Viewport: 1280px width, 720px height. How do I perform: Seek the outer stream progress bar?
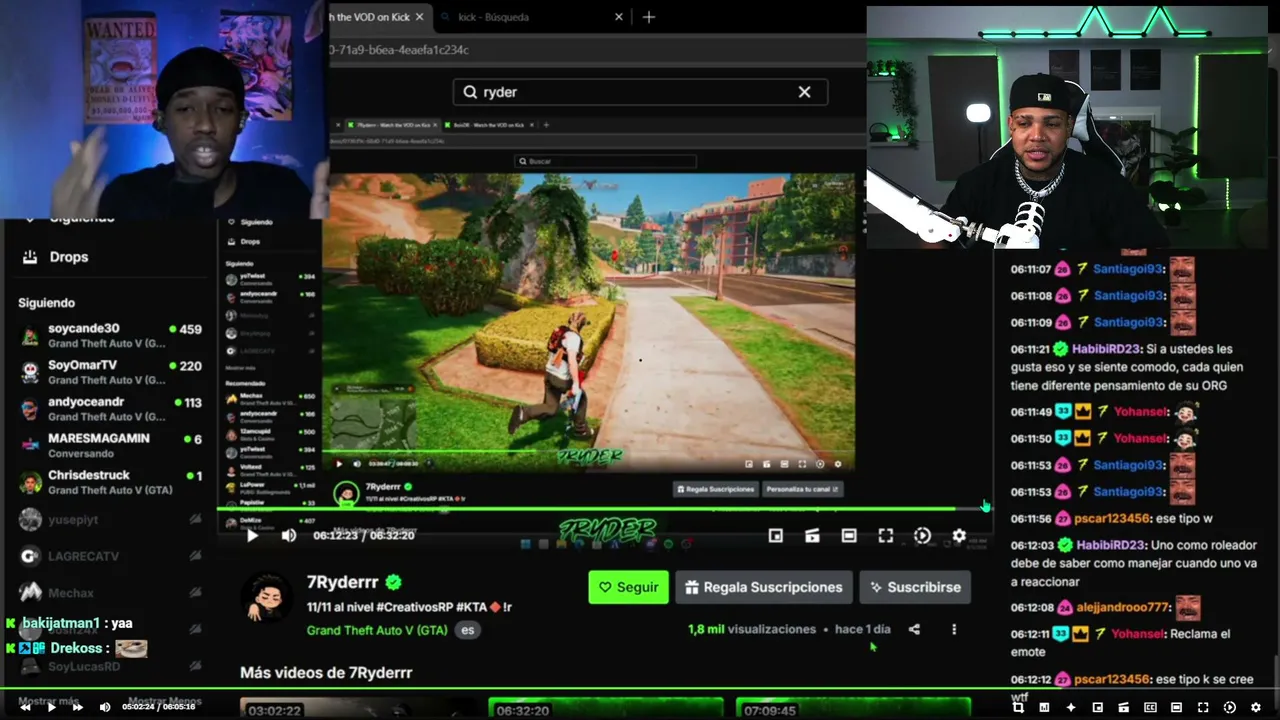coord(640,688)
